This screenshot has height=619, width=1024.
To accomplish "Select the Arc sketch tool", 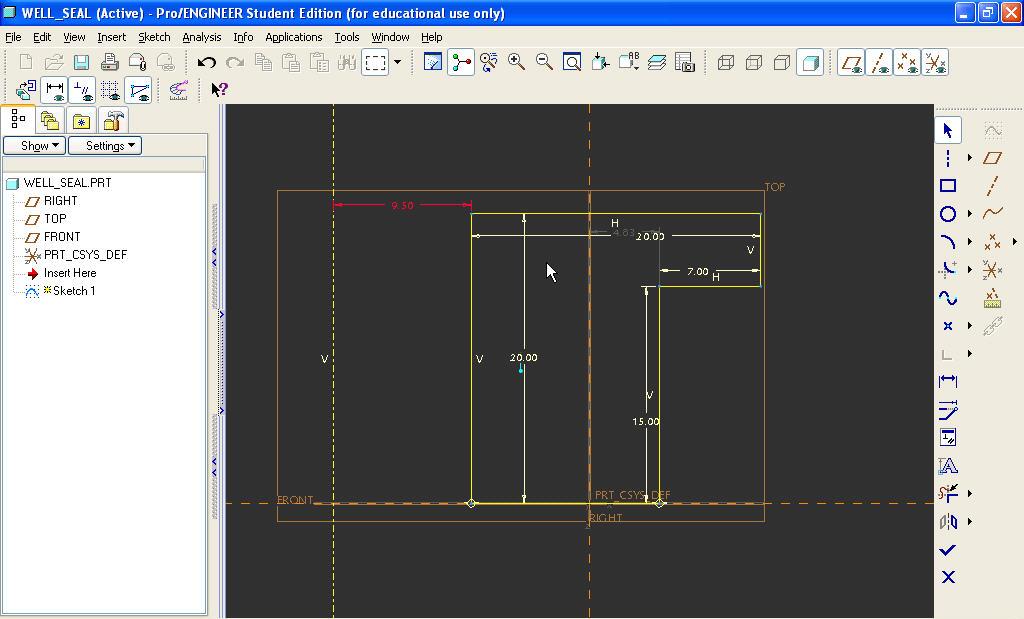I will tap(948, 242).
